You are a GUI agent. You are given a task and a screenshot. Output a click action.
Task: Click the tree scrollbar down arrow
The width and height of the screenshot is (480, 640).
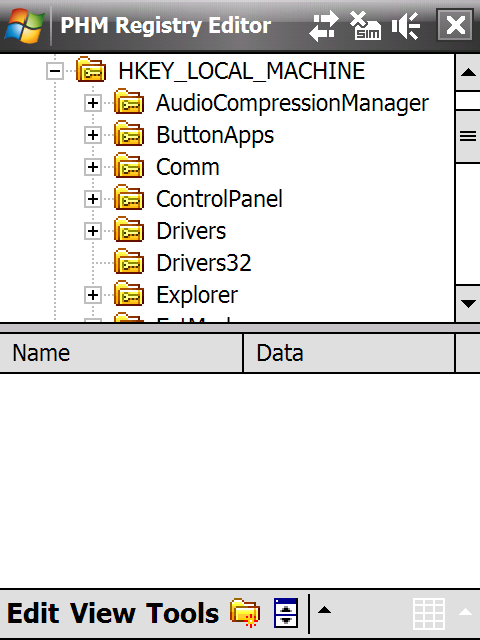[468, 304]
